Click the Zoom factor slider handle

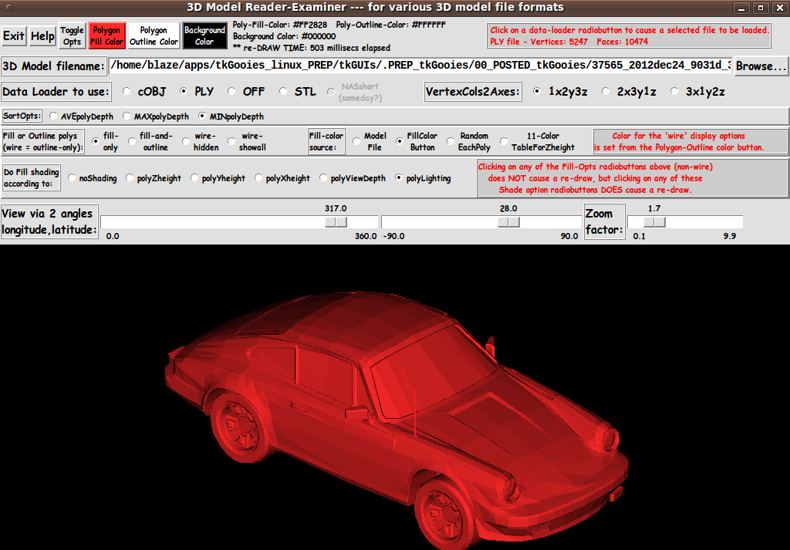pos(654,222)
